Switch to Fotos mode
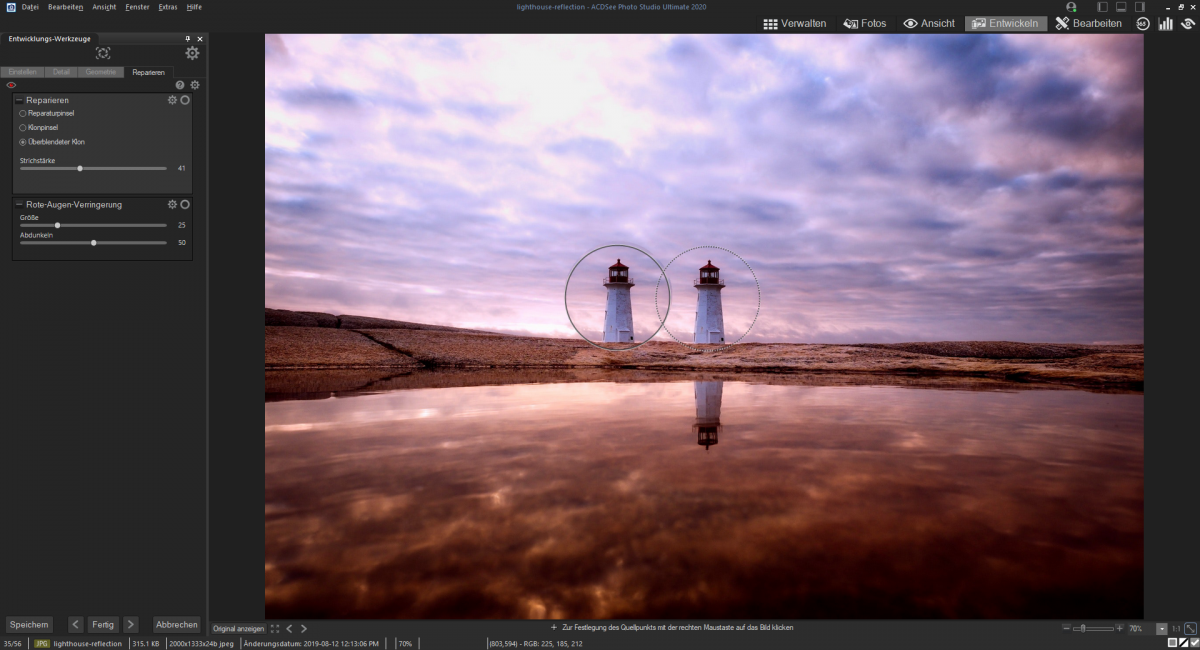The height and width of the screenshot is (650, 1200). click(864, 23)
